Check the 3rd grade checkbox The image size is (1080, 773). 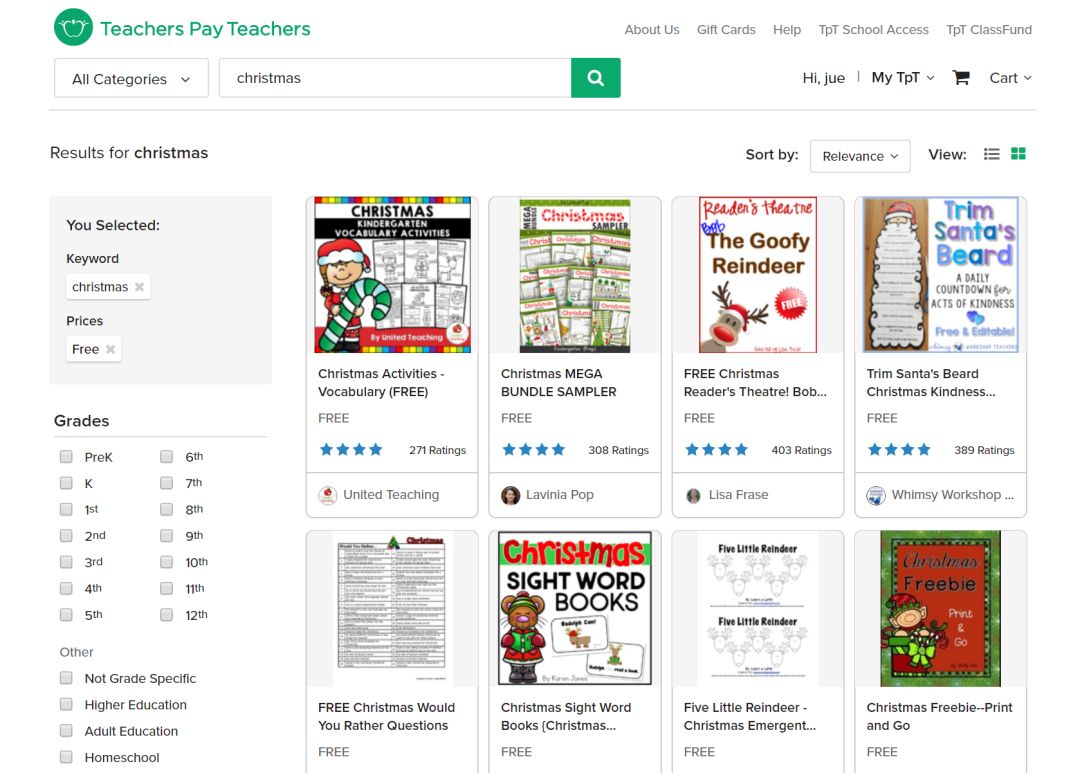(66, 561)
